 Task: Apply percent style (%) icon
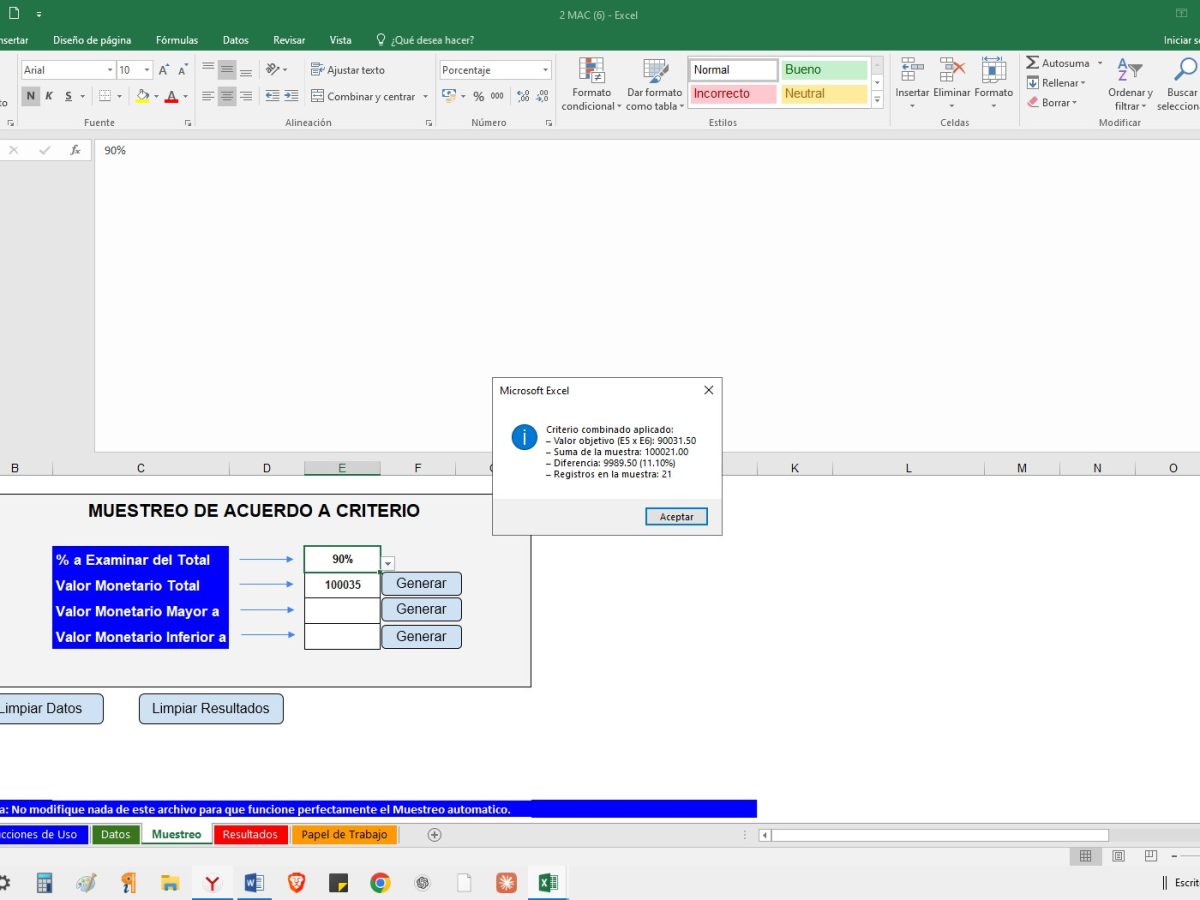coord(478,96)
